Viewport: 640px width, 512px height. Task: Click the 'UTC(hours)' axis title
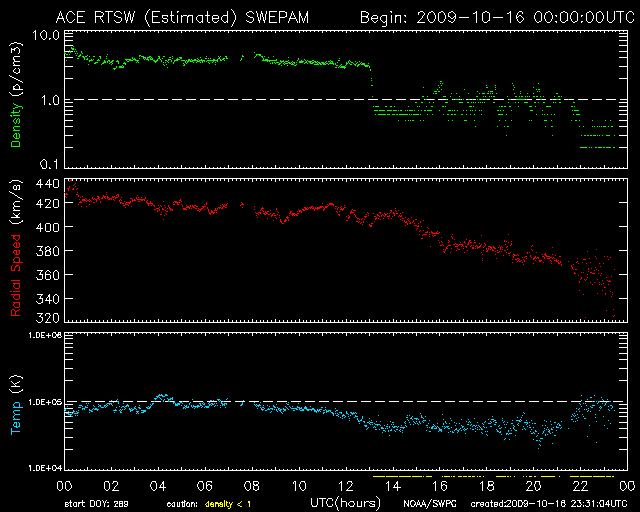coord(346,503)
